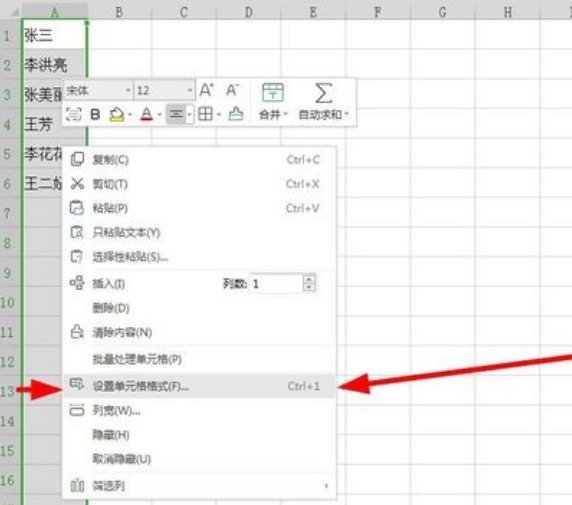Choose 剪切(T) from the context menu
The width and height of the screenshot is (572, 505).
199,184
